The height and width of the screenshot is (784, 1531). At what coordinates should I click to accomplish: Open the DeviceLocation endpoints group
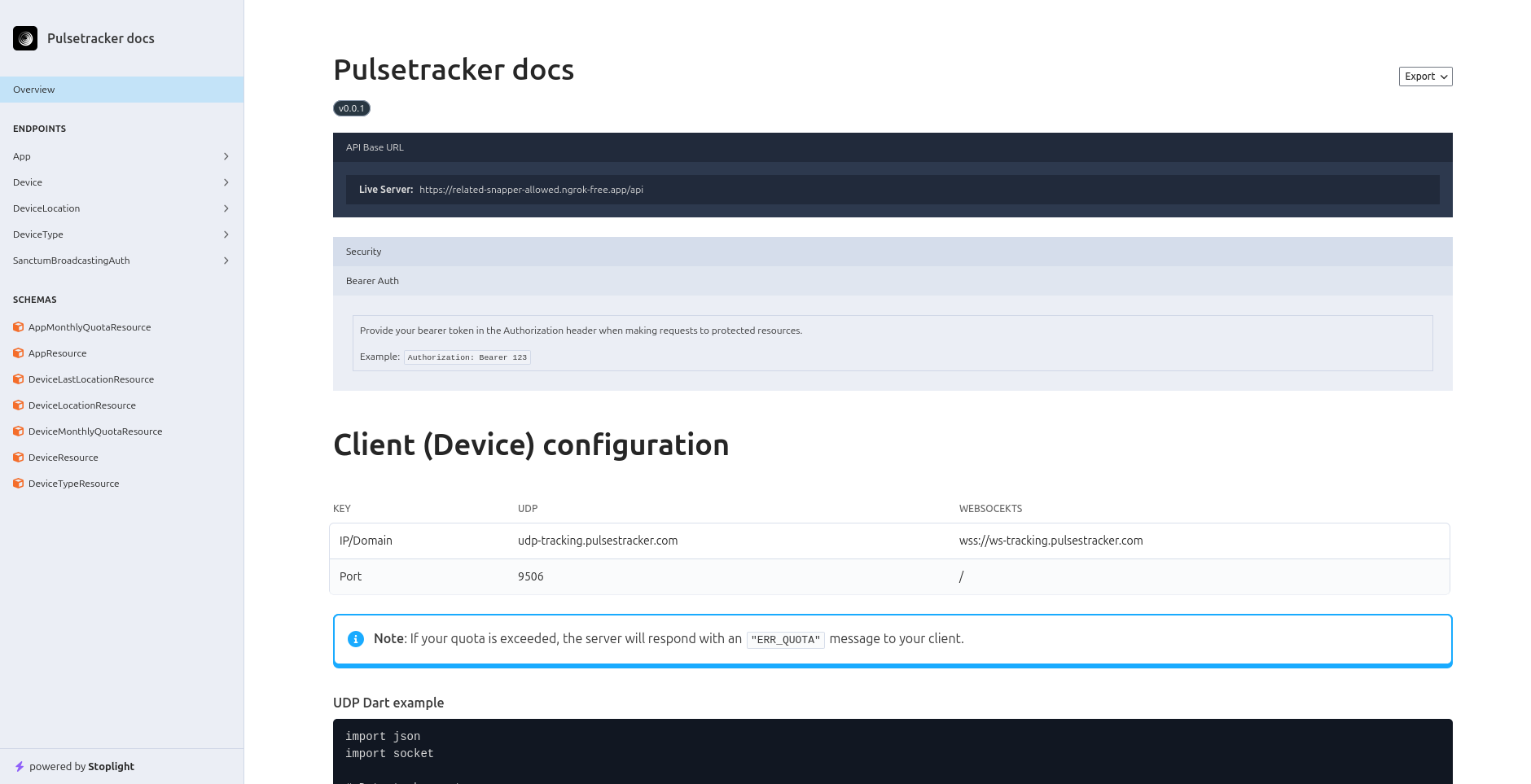pos(121,208)
